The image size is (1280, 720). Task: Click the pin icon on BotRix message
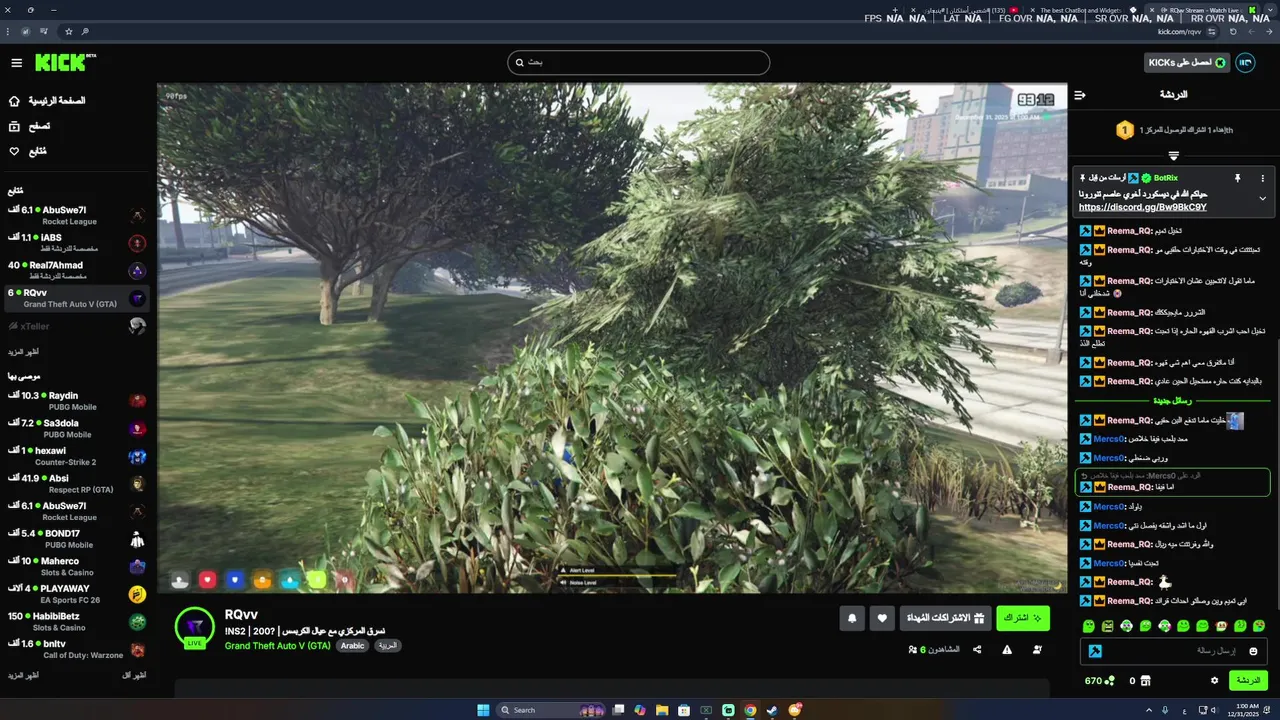coord(1237,178)
